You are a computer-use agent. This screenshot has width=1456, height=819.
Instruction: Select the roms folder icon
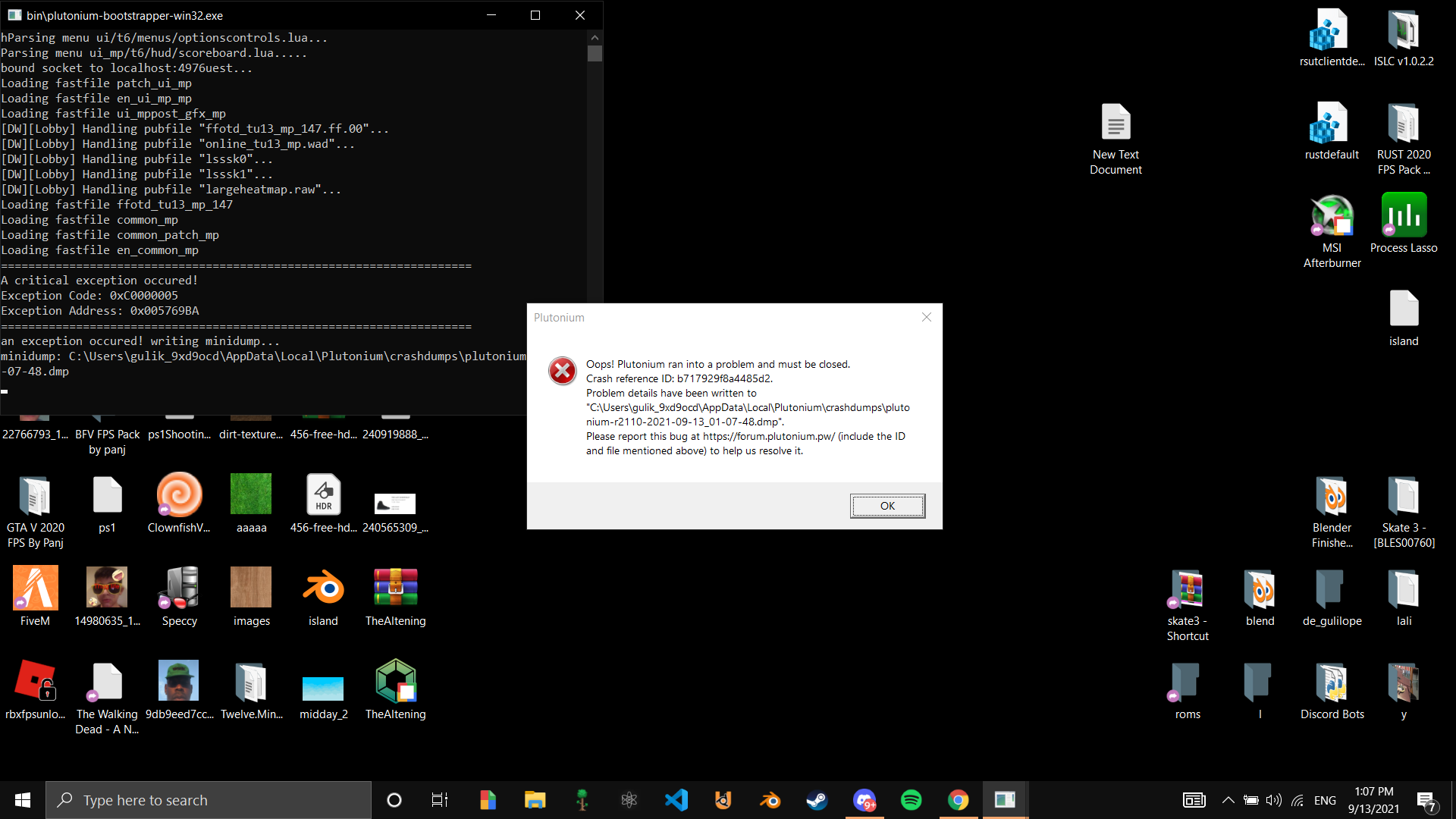pos(1188,691)
